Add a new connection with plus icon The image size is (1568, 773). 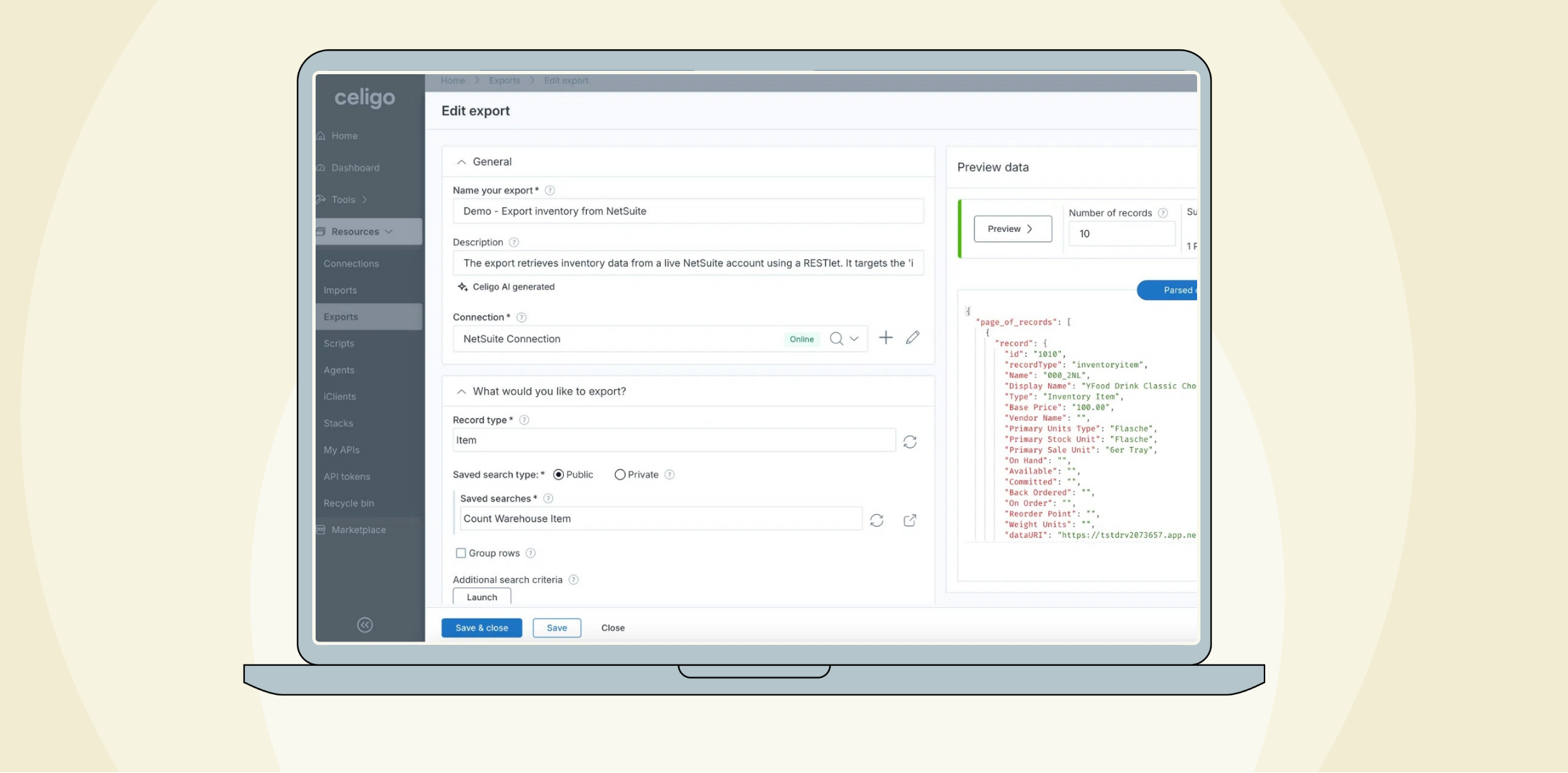click(x=886, y=338)
